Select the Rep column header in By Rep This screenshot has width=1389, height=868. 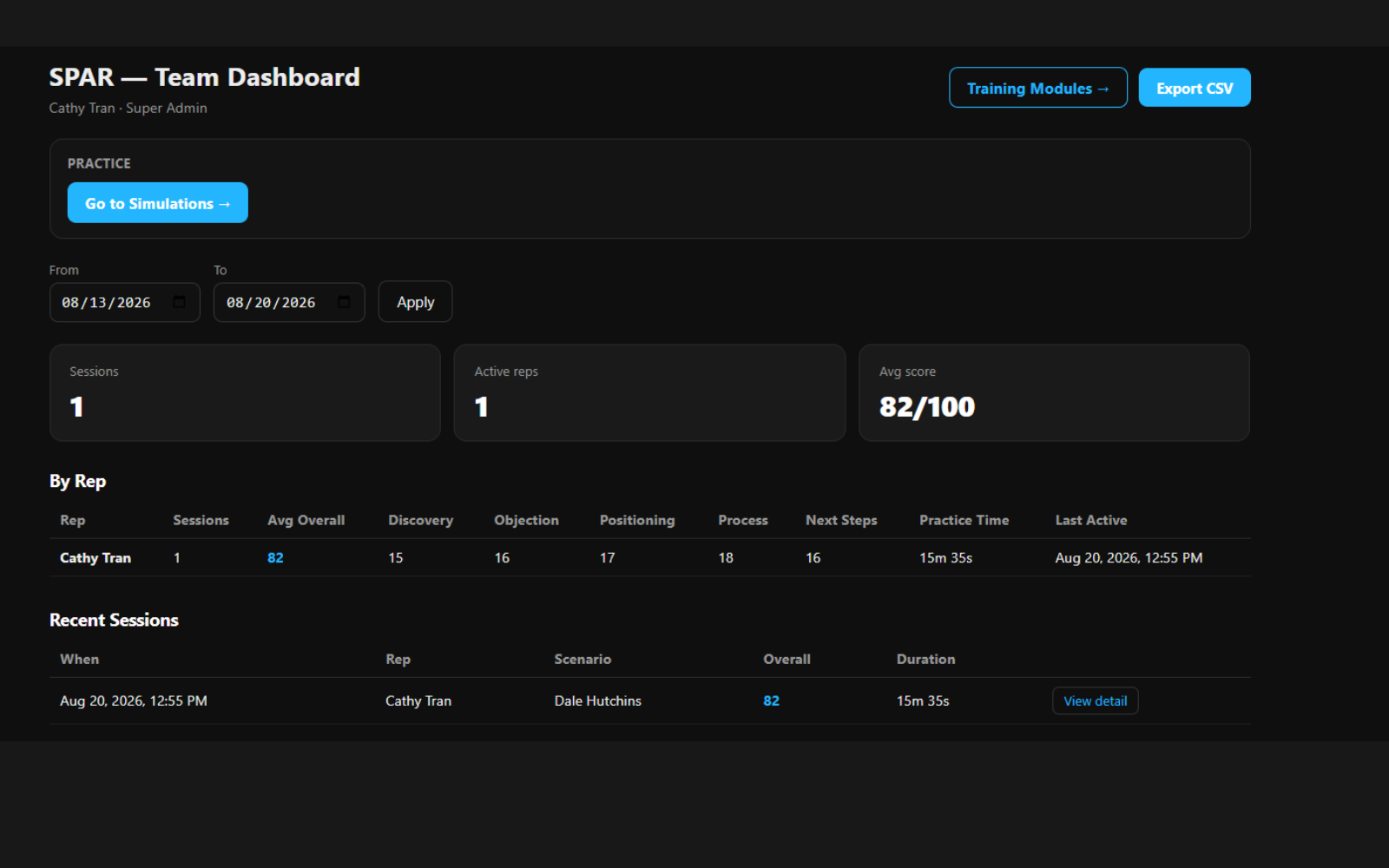73,520
